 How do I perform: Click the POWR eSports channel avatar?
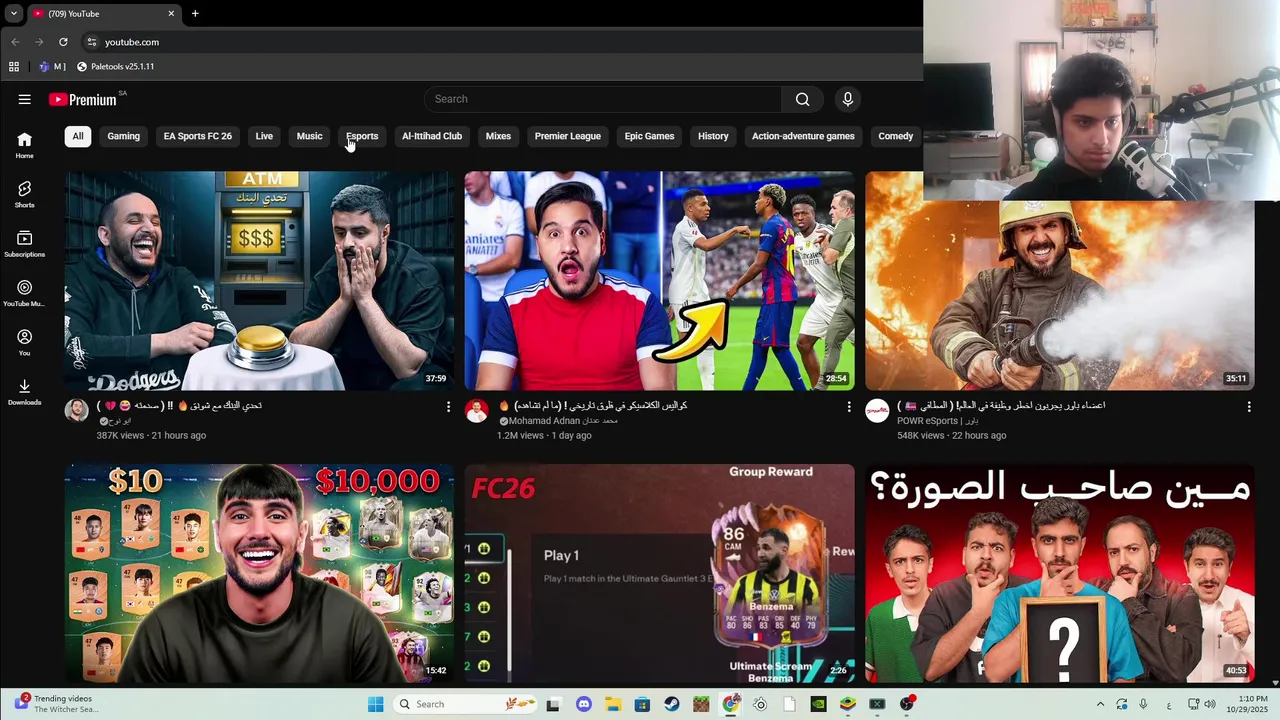tap(877, 411)
